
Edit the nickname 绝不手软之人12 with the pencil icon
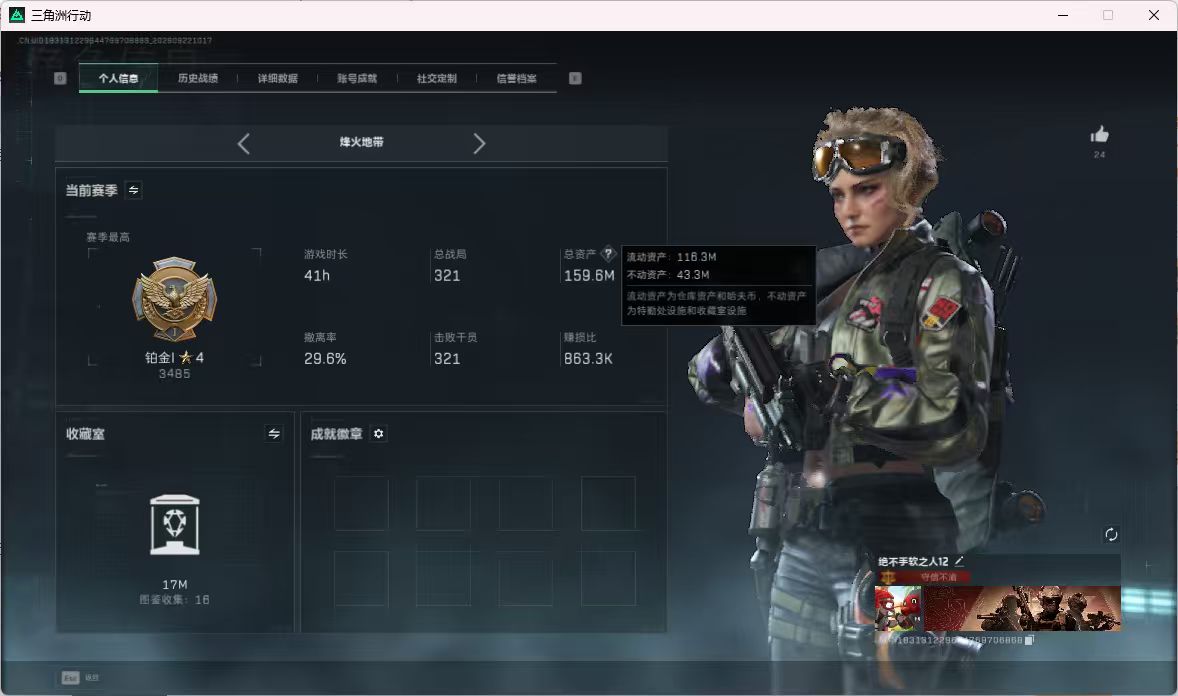959,561
